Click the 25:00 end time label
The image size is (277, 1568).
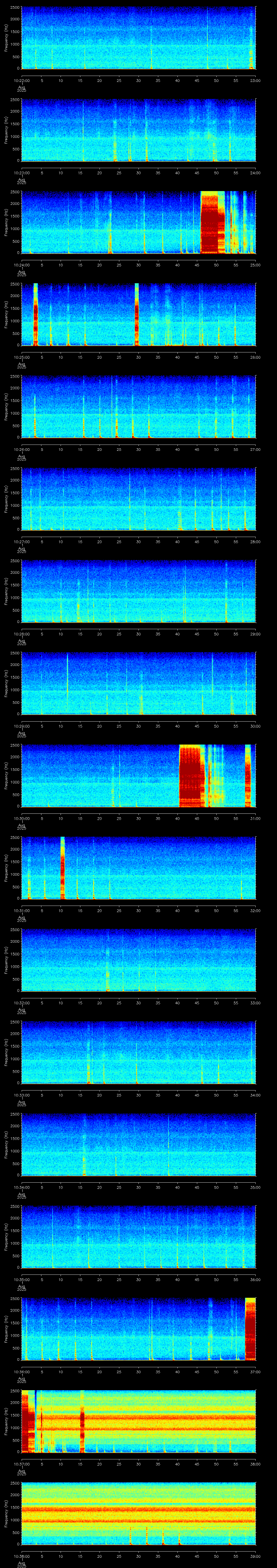pos(256,265)
